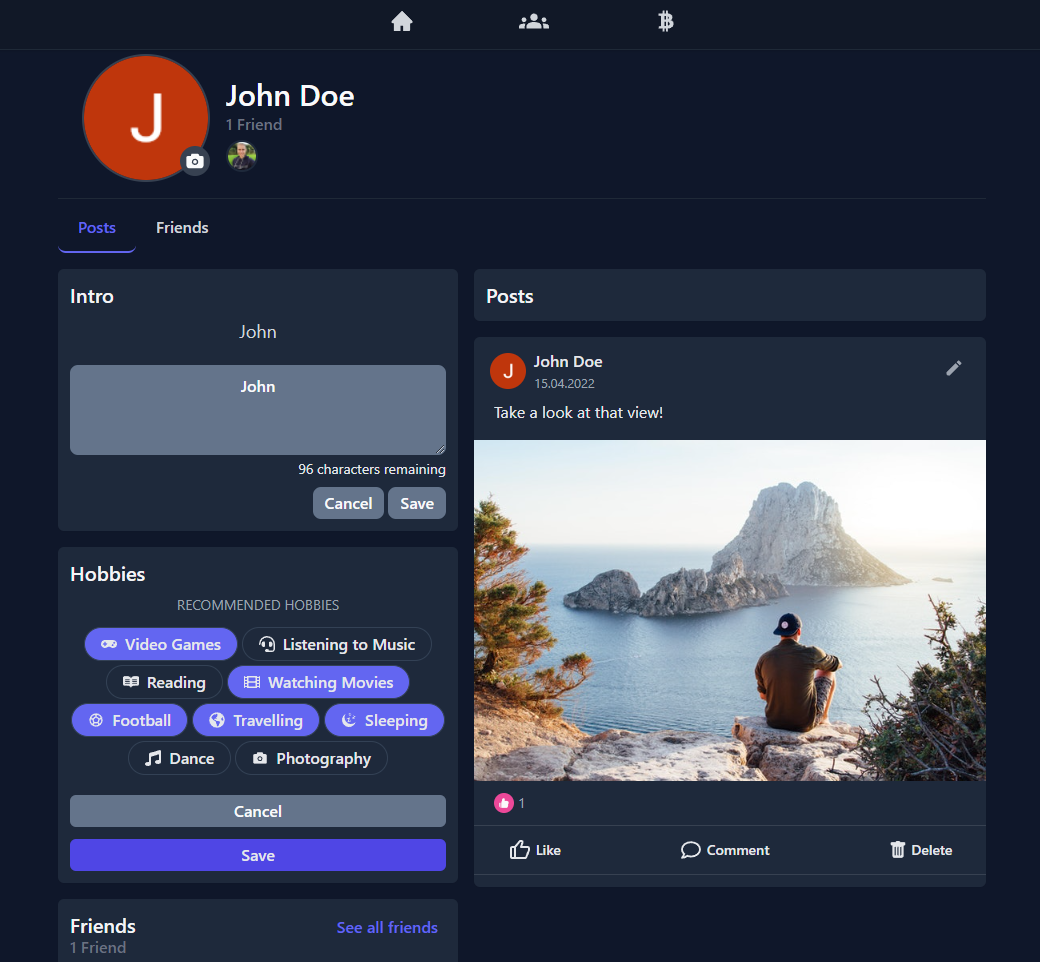Click the RECOMMENDED HOBBIES label
This screenshot has height=962, width=1040.
point(258,605)
